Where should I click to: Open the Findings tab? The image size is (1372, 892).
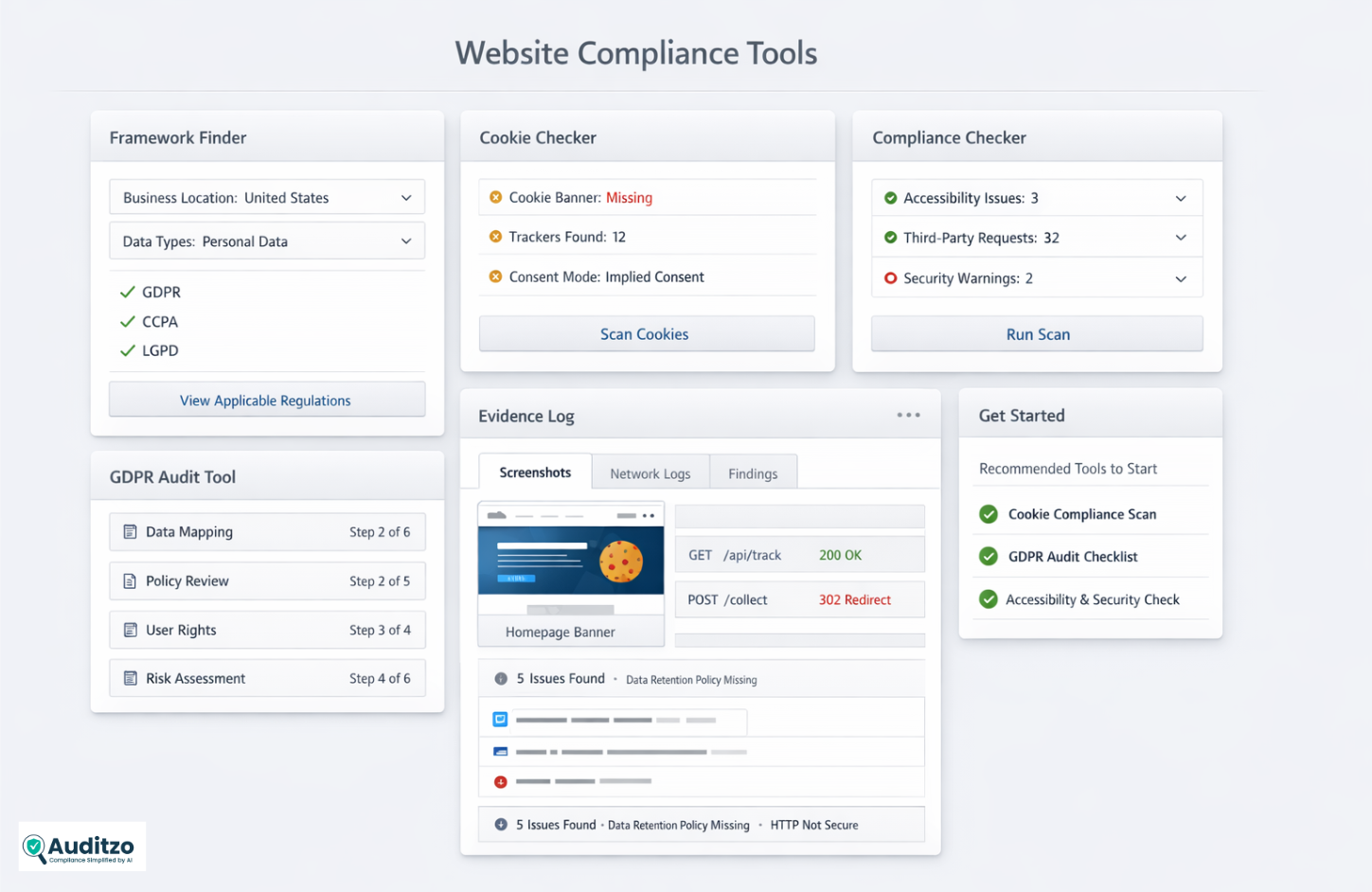coord(753,473)
